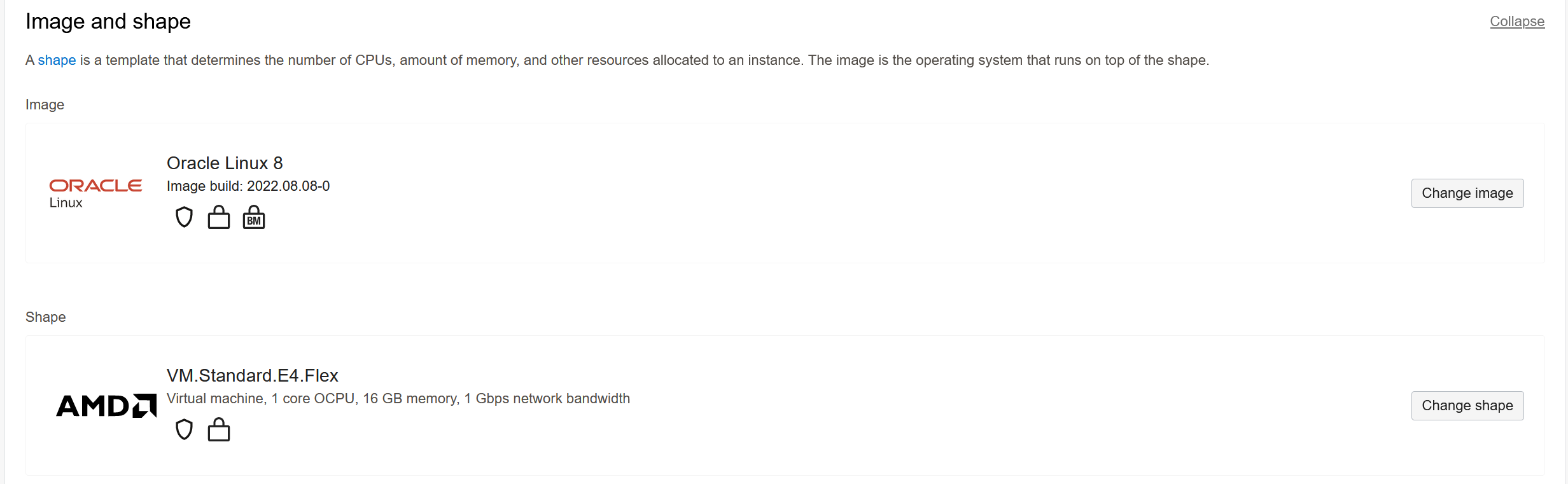Click the Oracle Linux 8 title text
The image size is (1568, 484).
[x=224, y=163]
